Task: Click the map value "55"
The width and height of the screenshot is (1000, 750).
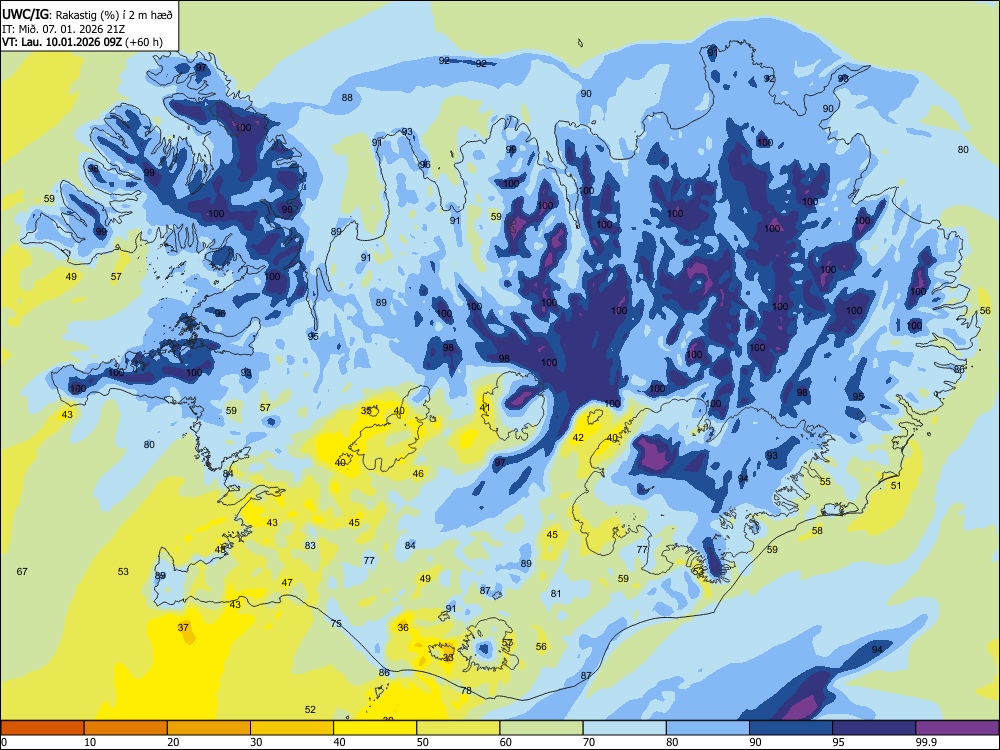Action: (x=825, y=482)
